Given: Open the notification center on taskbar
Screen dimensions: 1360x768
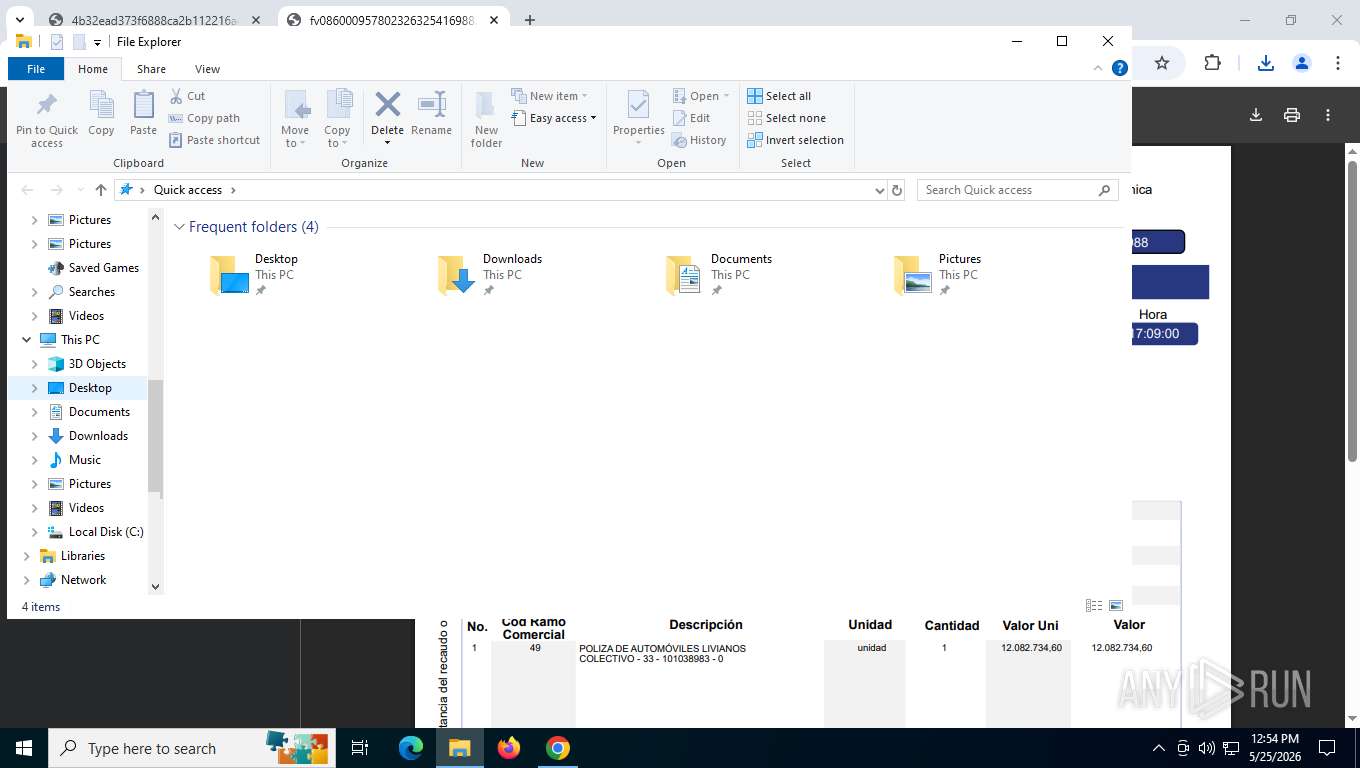Looking at the screenshot, I should (1327, 748).
